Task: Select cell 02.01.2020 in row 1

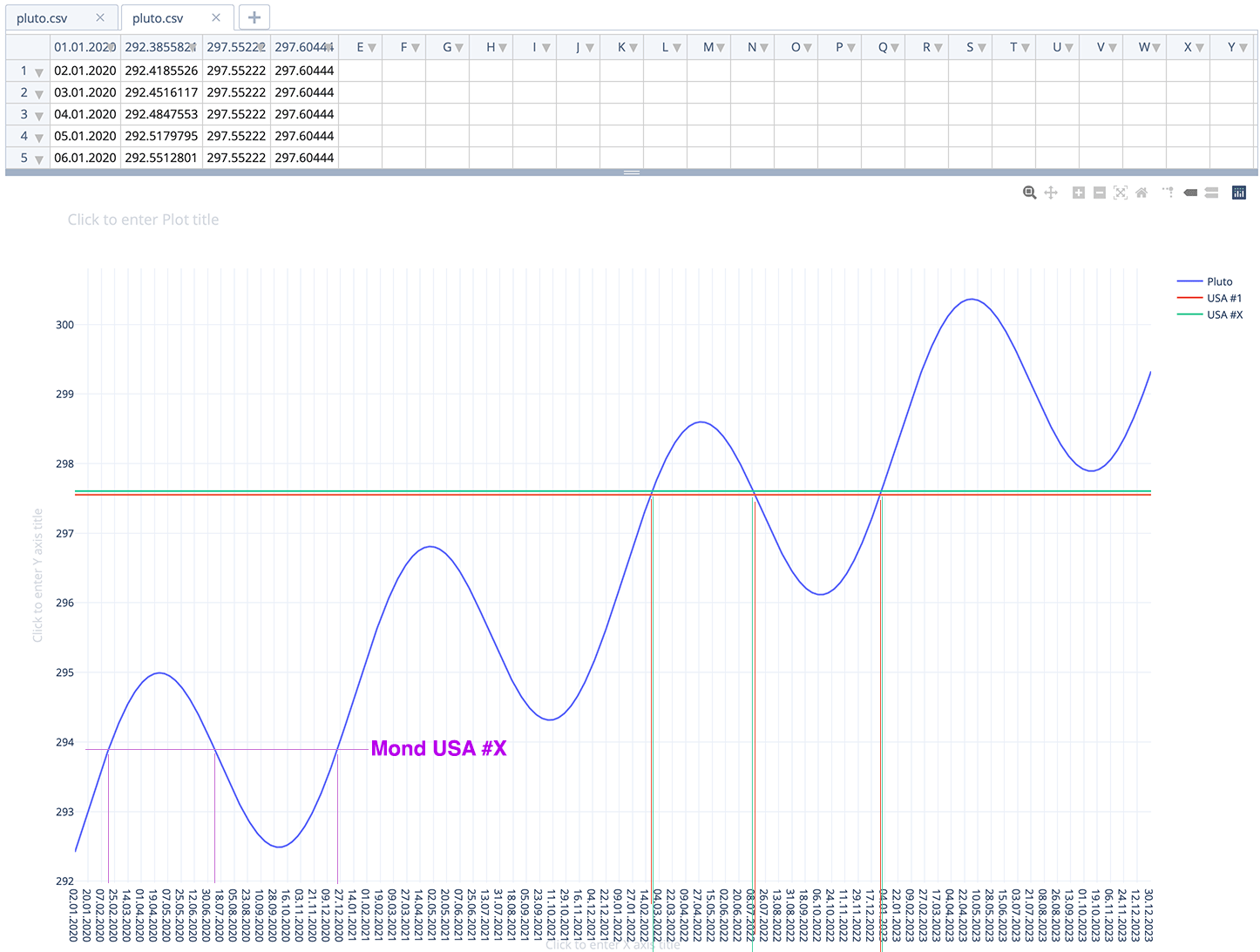Action: [x=85, y=71]
